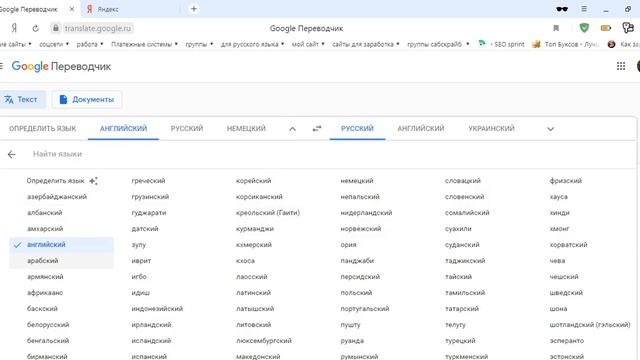Open the green shield protection icon
640x360 pixels.
584,28
